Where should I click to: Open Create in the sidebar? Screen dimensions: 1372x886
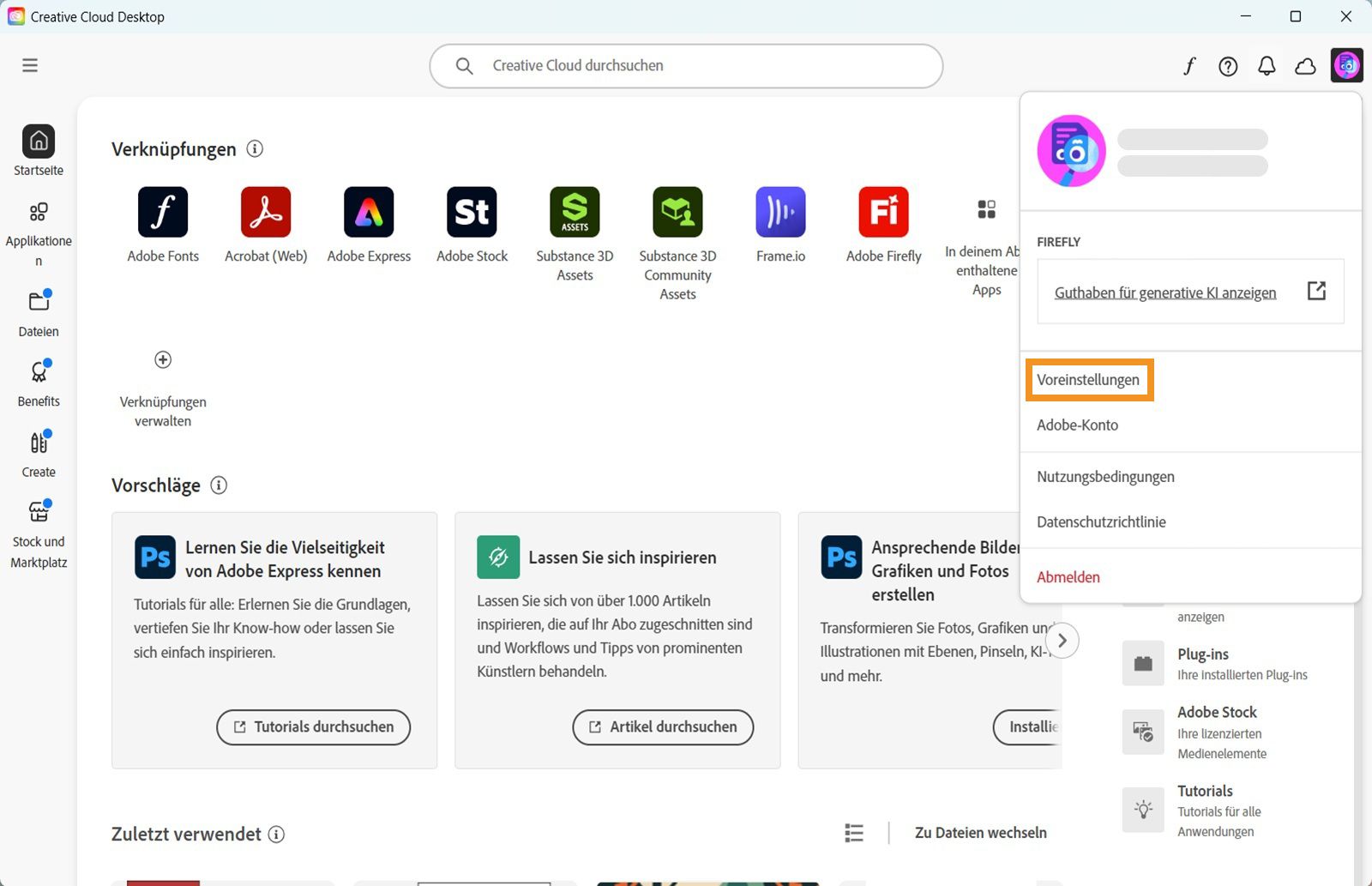(39, 455)
